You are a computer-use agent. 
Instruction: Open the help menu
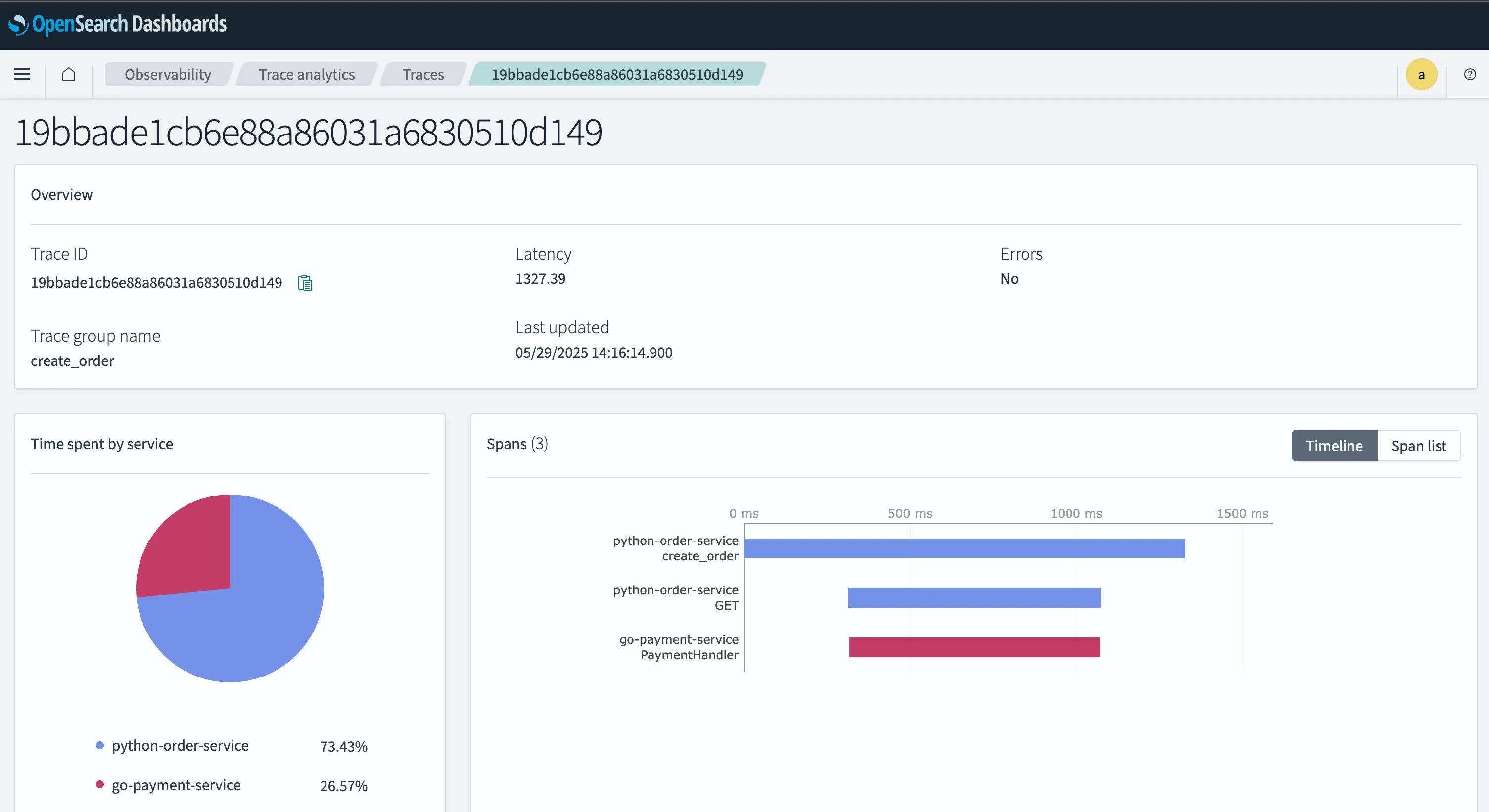pyautogui.click(x=1469, y=74)
